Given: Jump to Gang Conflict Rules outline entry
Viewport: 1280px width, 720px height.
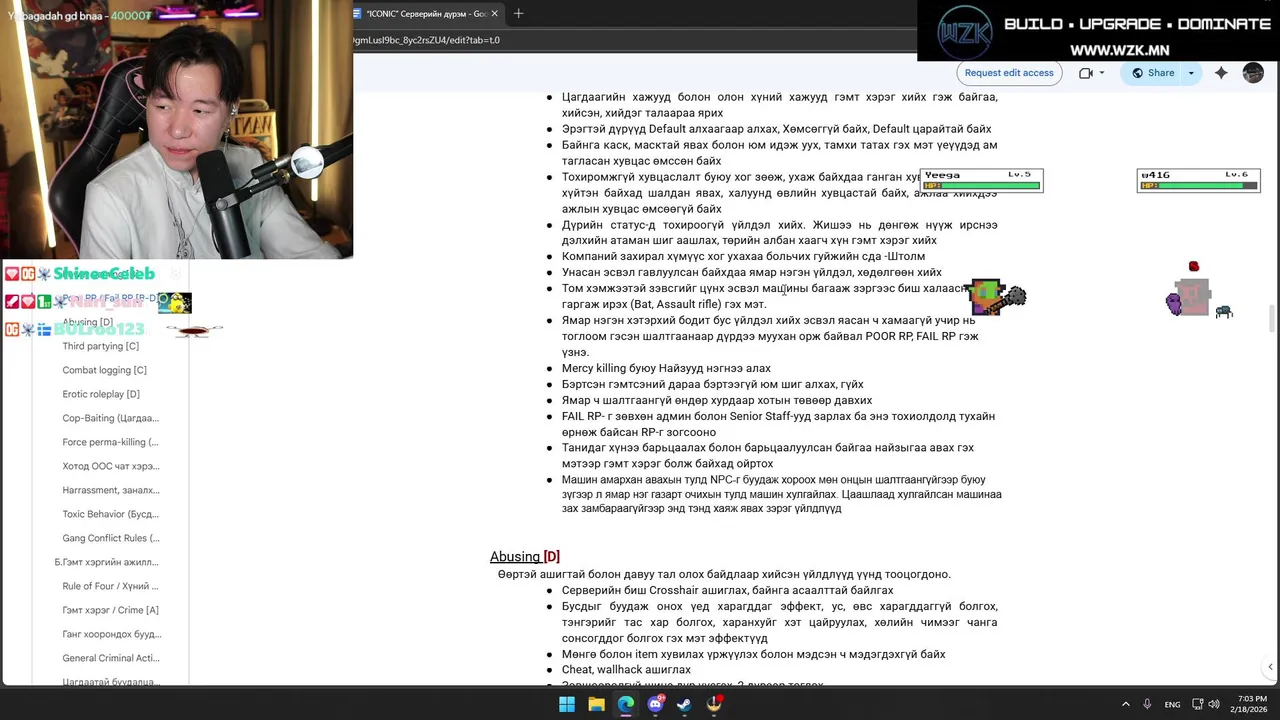Looking at the screenshot, I should pyautogui.click(x=110, y=538).
